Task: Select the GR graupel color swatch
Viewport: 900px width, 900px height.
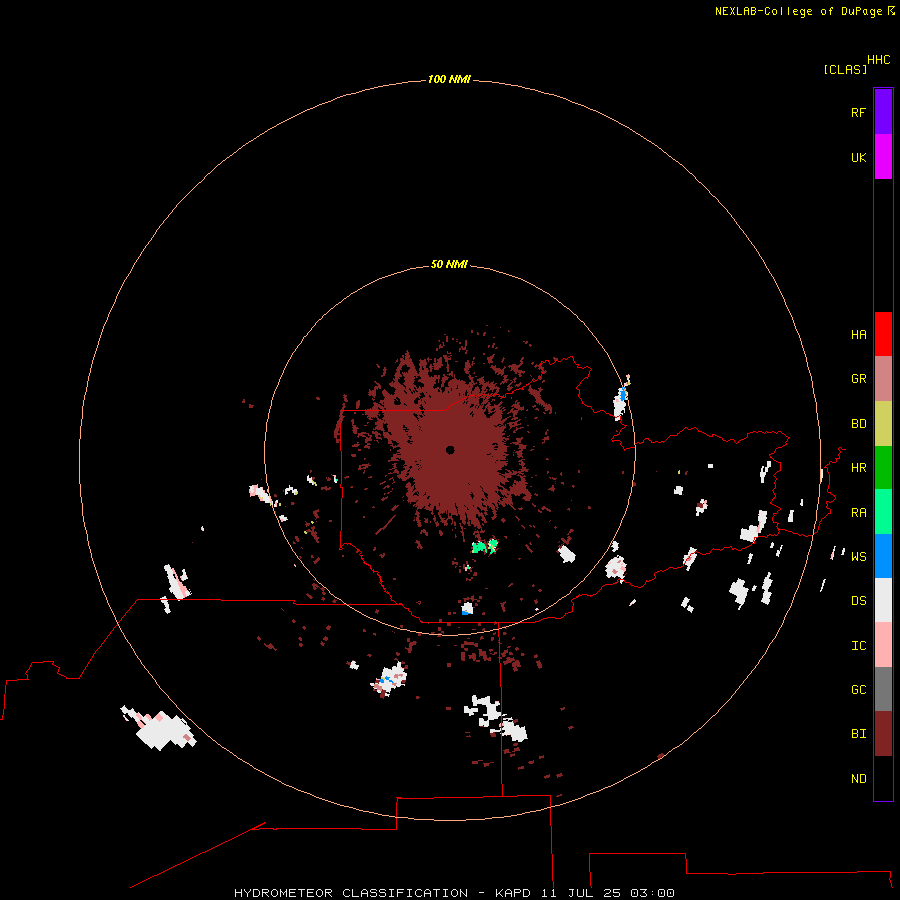Action: coord(883,379)
